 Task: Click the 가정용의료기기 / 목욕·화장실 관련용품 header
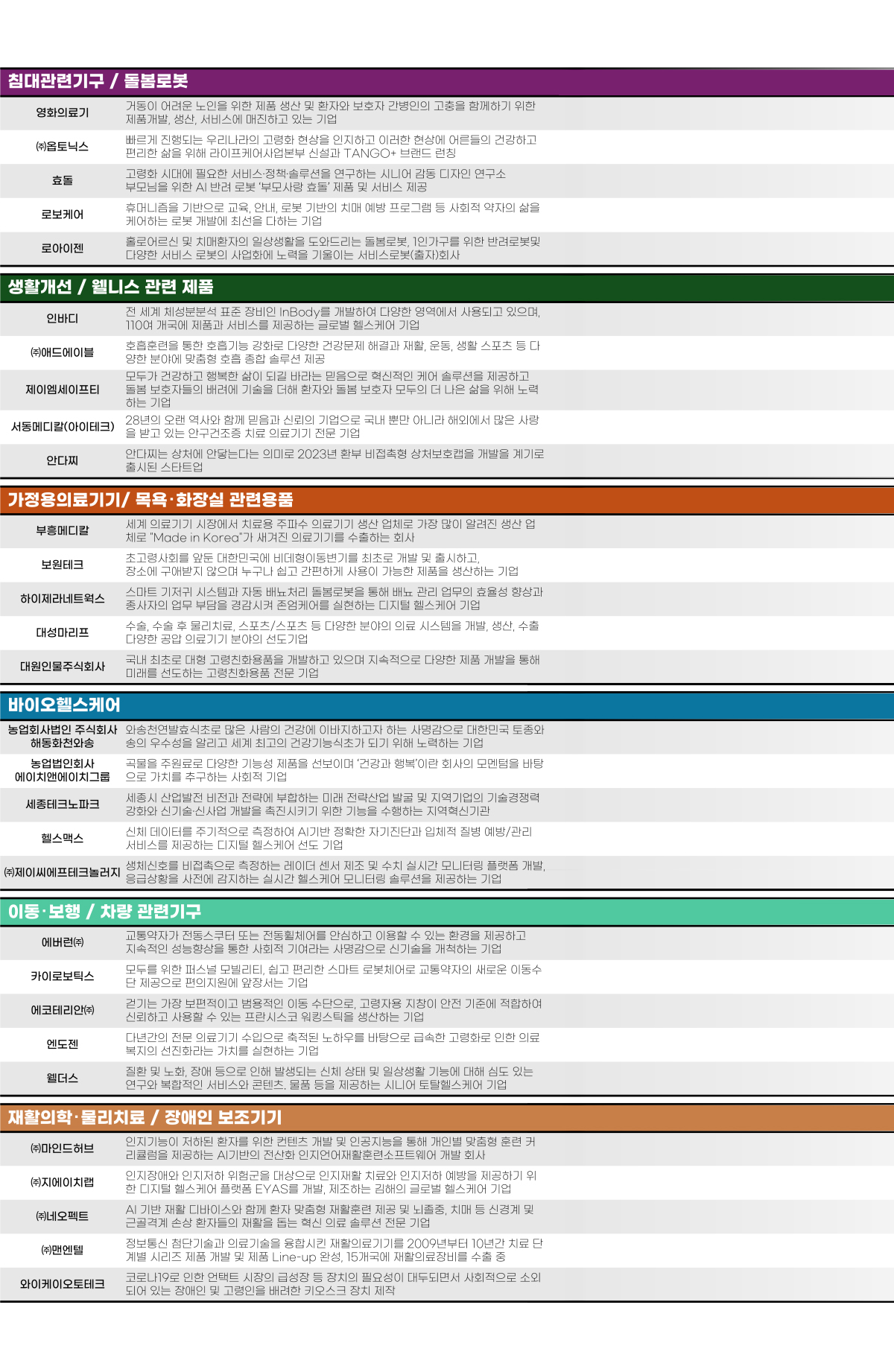(150, 499)
